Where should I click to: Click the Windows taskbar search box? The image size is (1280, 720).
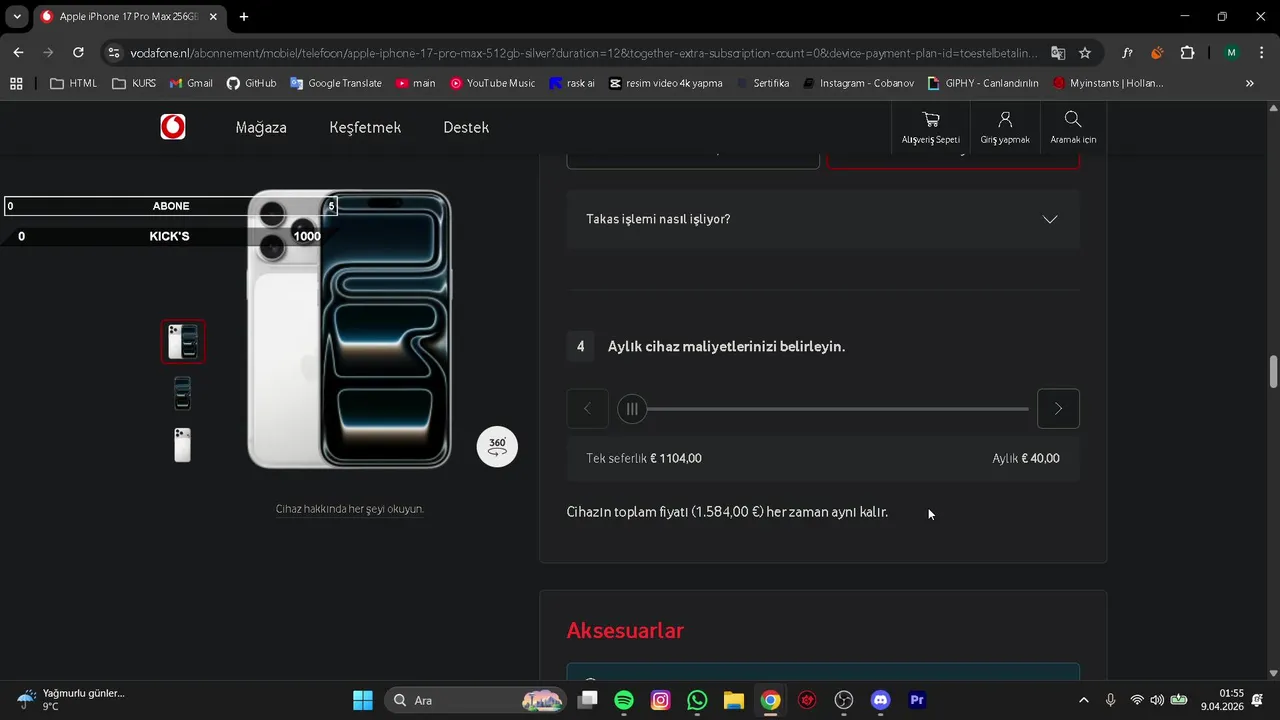click(x=476, y=700)
